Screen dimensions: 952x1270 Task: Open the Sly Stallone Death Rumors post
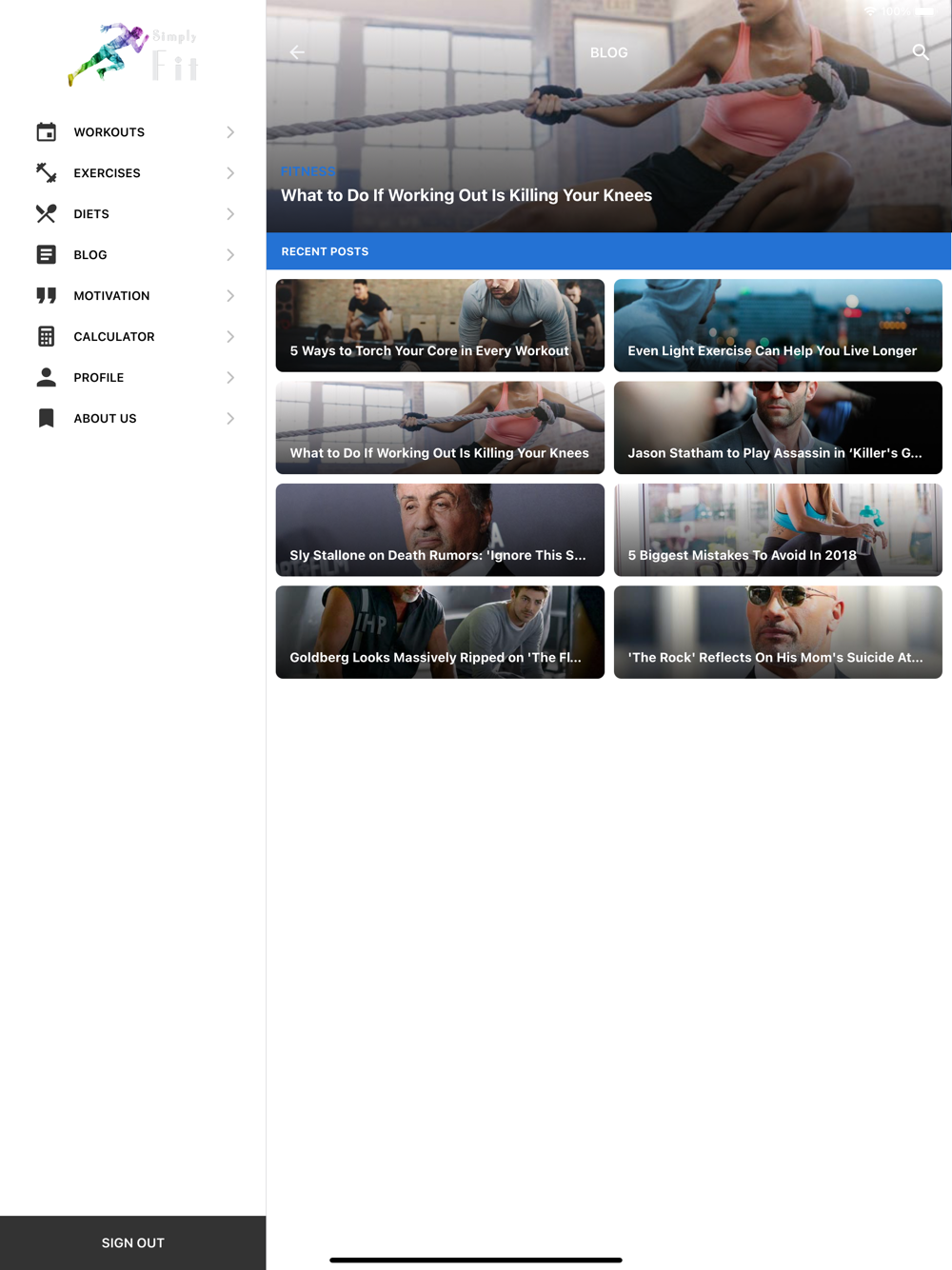(440, 529)
